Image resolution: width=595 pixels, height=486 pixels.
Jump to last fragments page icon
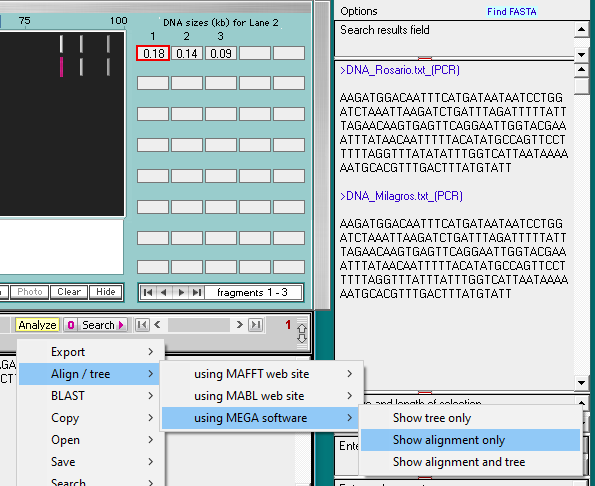[x=197, y=293]
